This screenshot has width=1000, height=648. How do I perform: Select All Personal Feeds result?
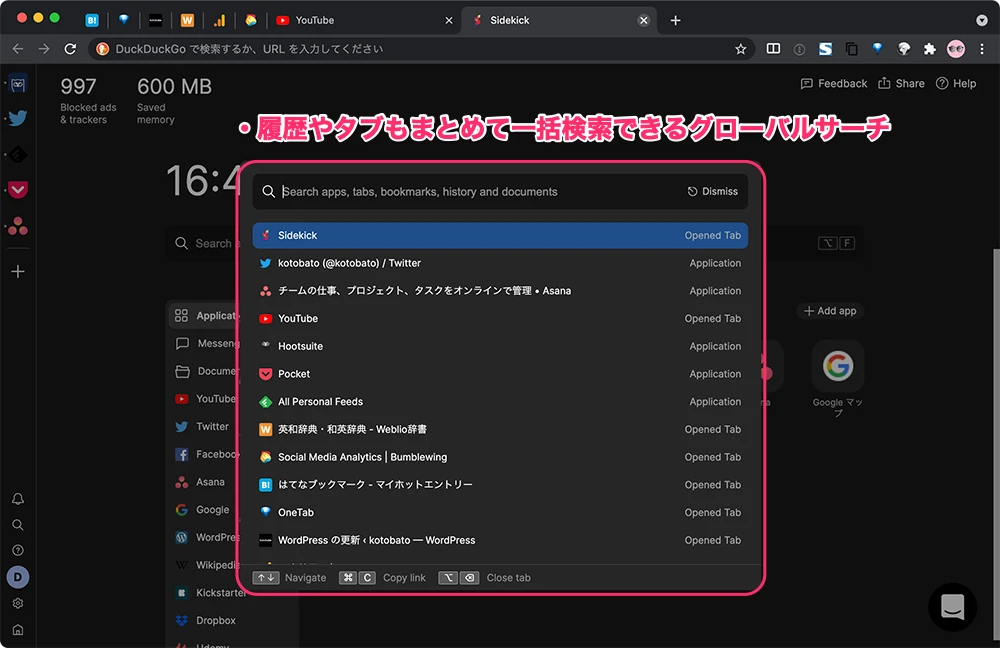(x=500, y=402)
